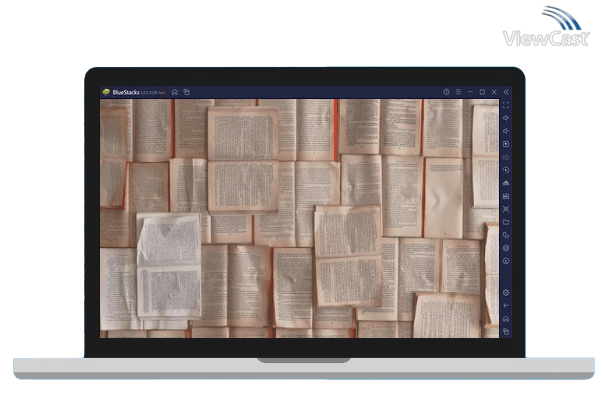Toggle full screen mode icon
The height and width of the screenshot is (414, 602).
(x=506, y=105)
